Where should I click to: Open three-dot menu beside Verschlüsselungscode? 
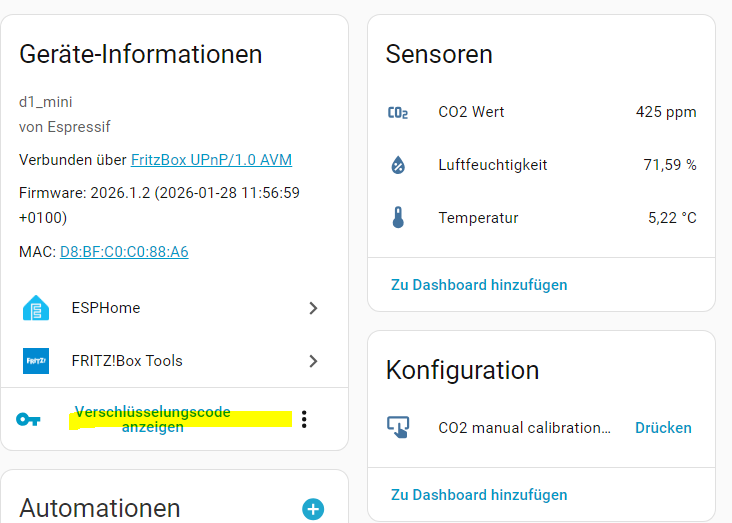(x=304, y=419)
